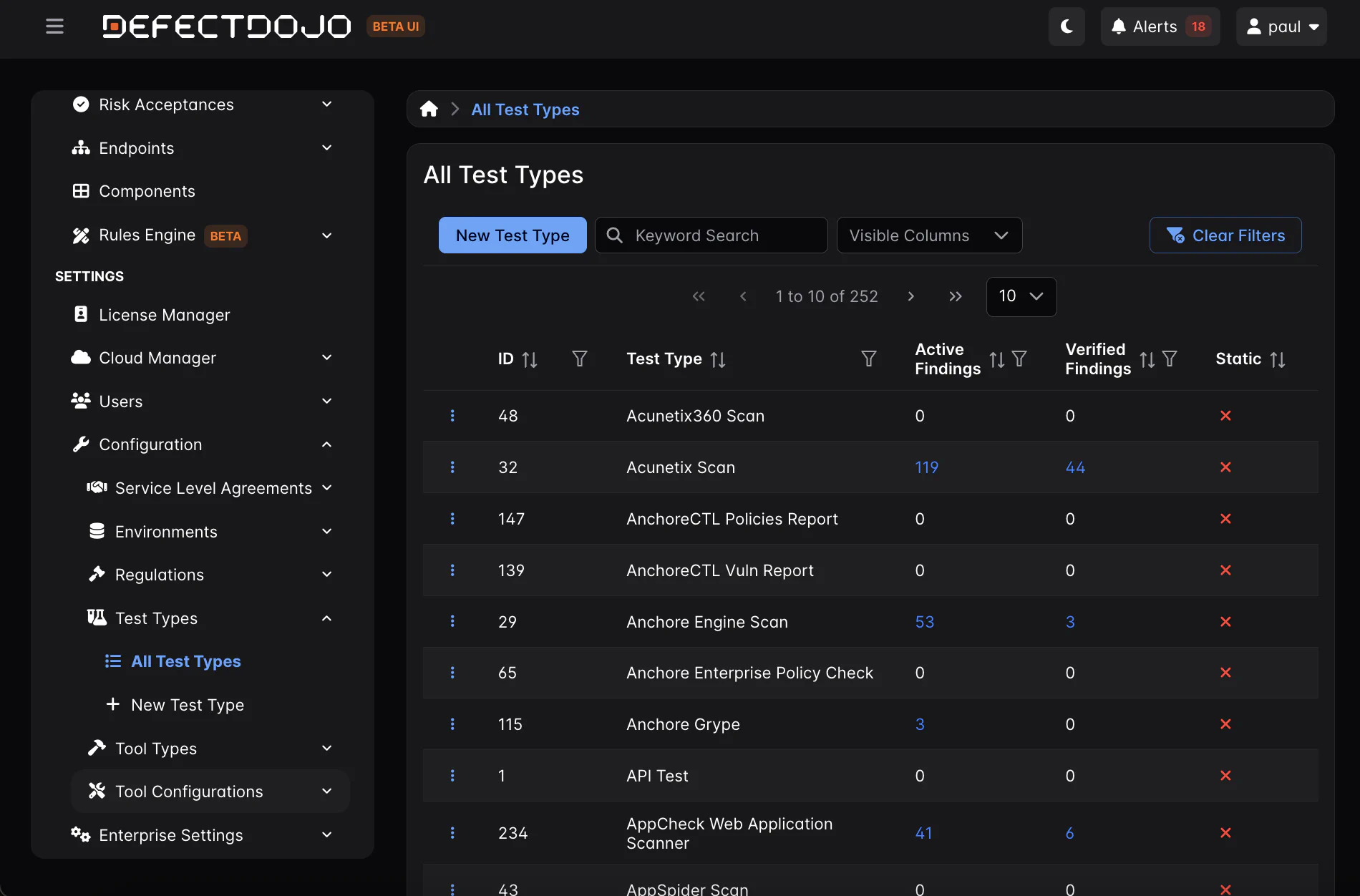Open Test Type column filter
This screenshot has height=896, width=1360.
point(868,359)
